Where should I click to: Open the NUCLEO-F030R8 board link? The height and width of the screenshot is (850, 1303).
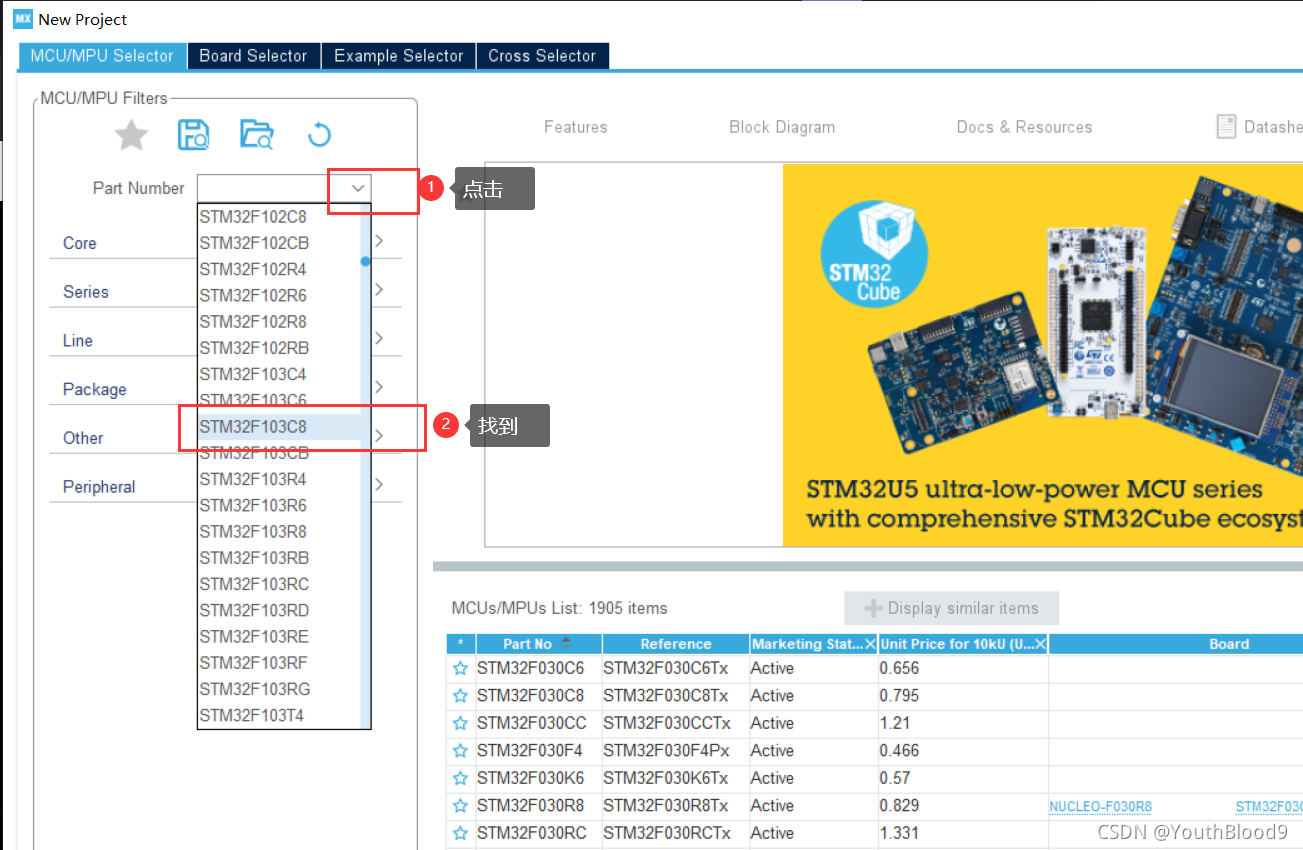pos(1100,806)
